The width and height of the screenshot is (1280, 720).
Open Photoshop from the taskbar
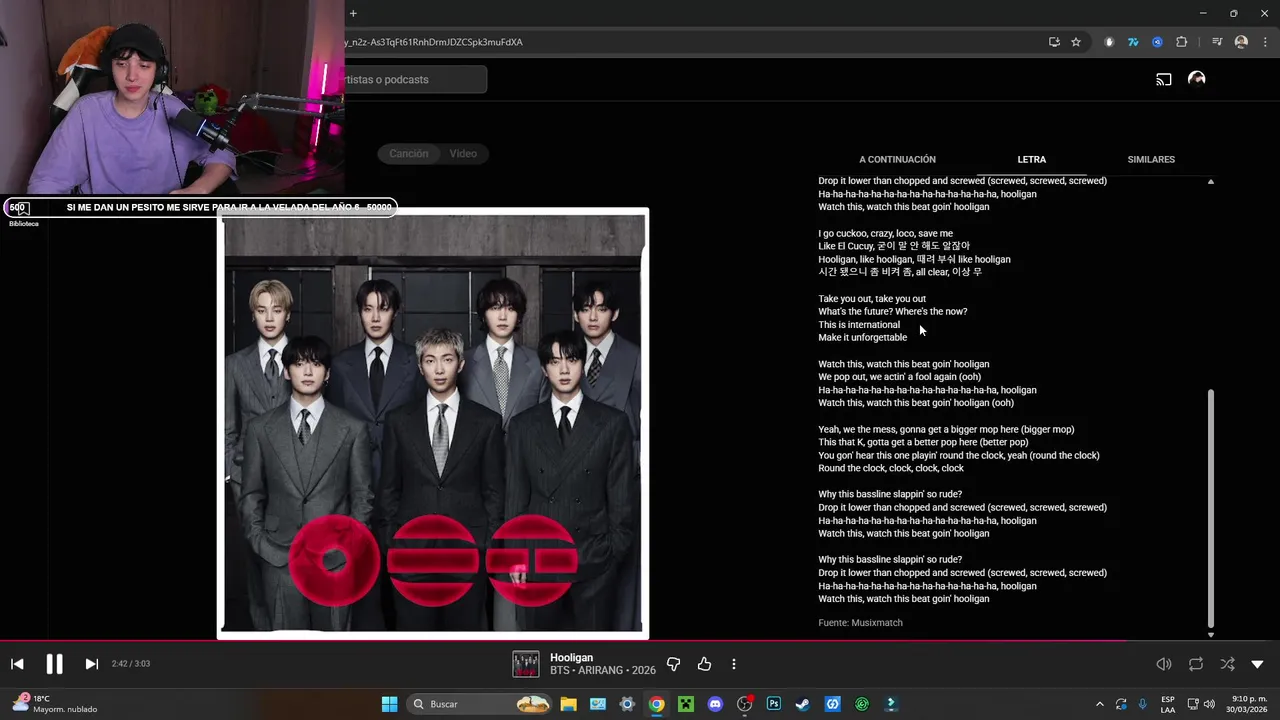[x=773, y=704]
